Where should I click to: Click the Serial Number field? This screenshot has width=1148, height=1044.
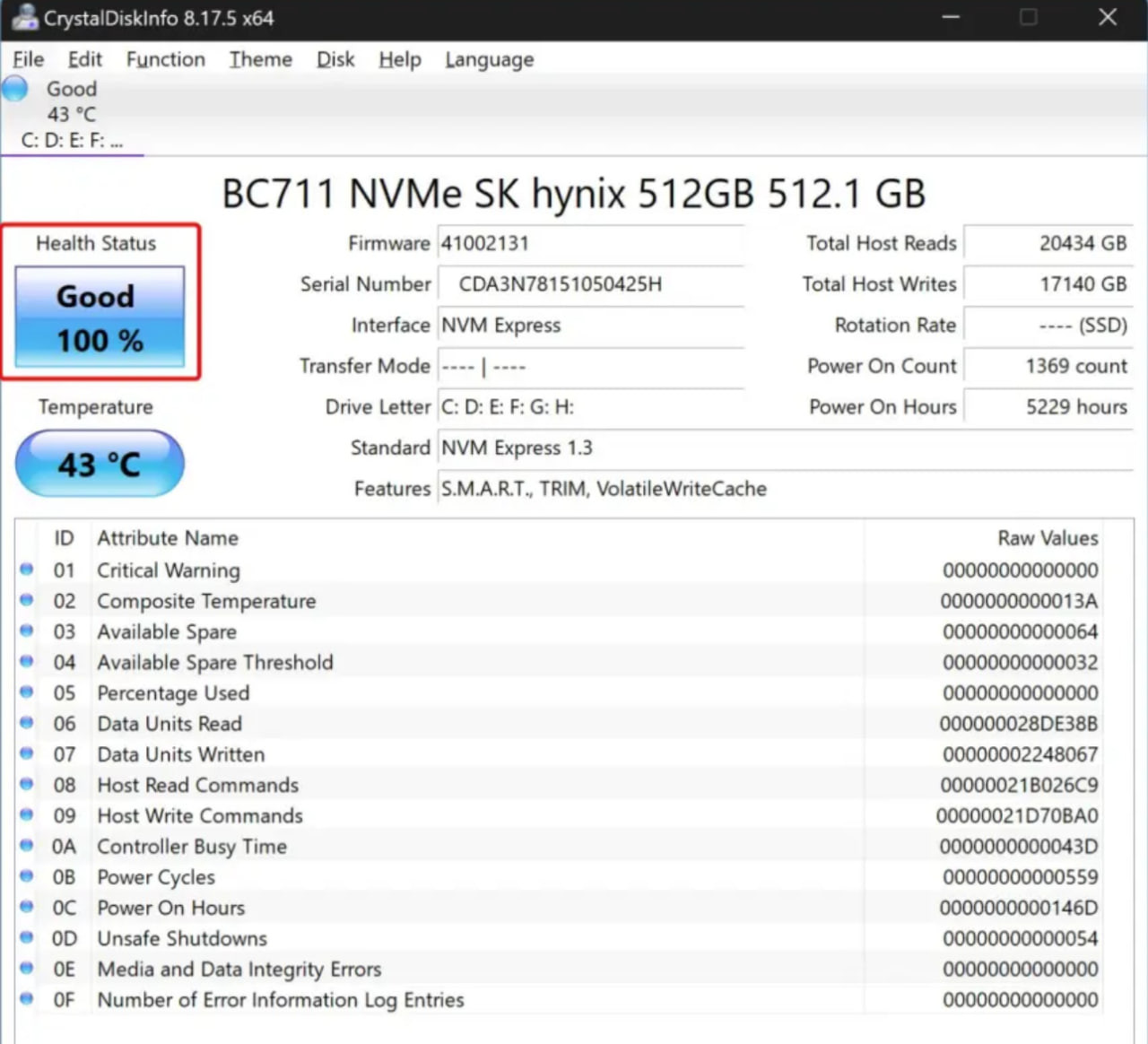(x=590, y=284)
